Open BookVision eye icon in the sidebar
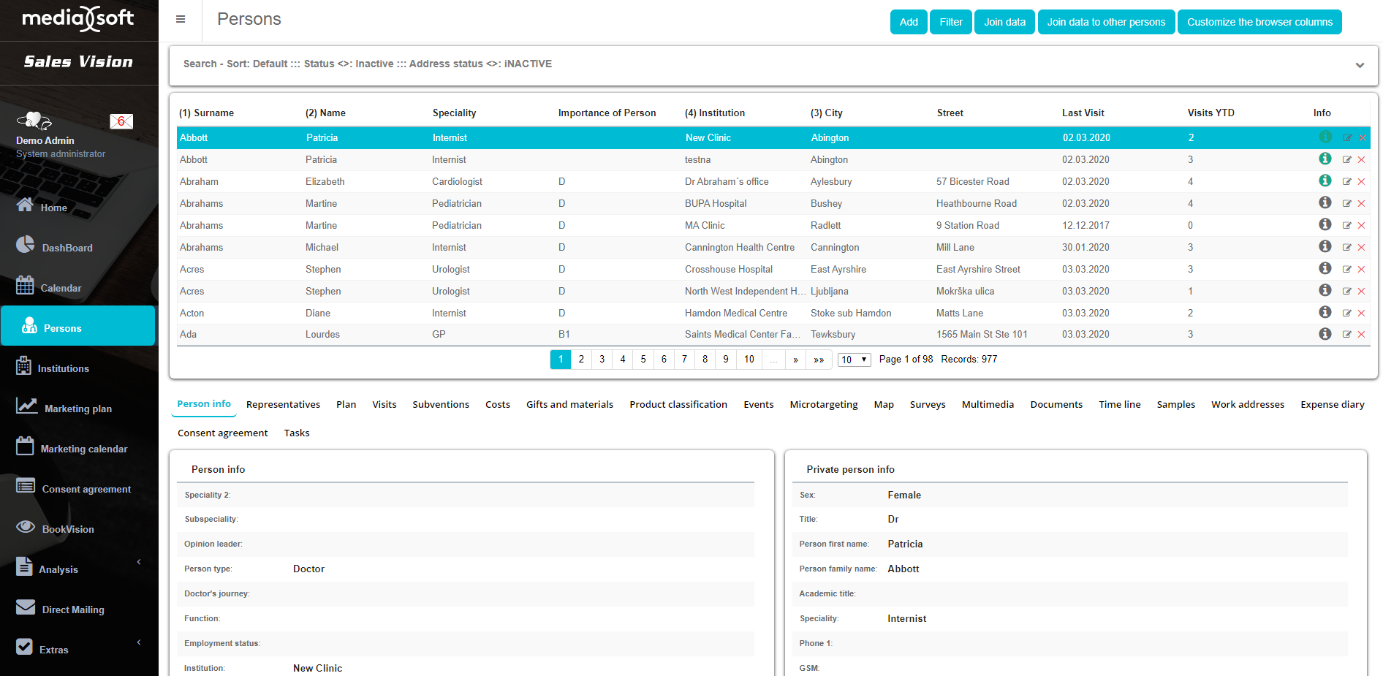1383x676 pixels. coord(26,528)
